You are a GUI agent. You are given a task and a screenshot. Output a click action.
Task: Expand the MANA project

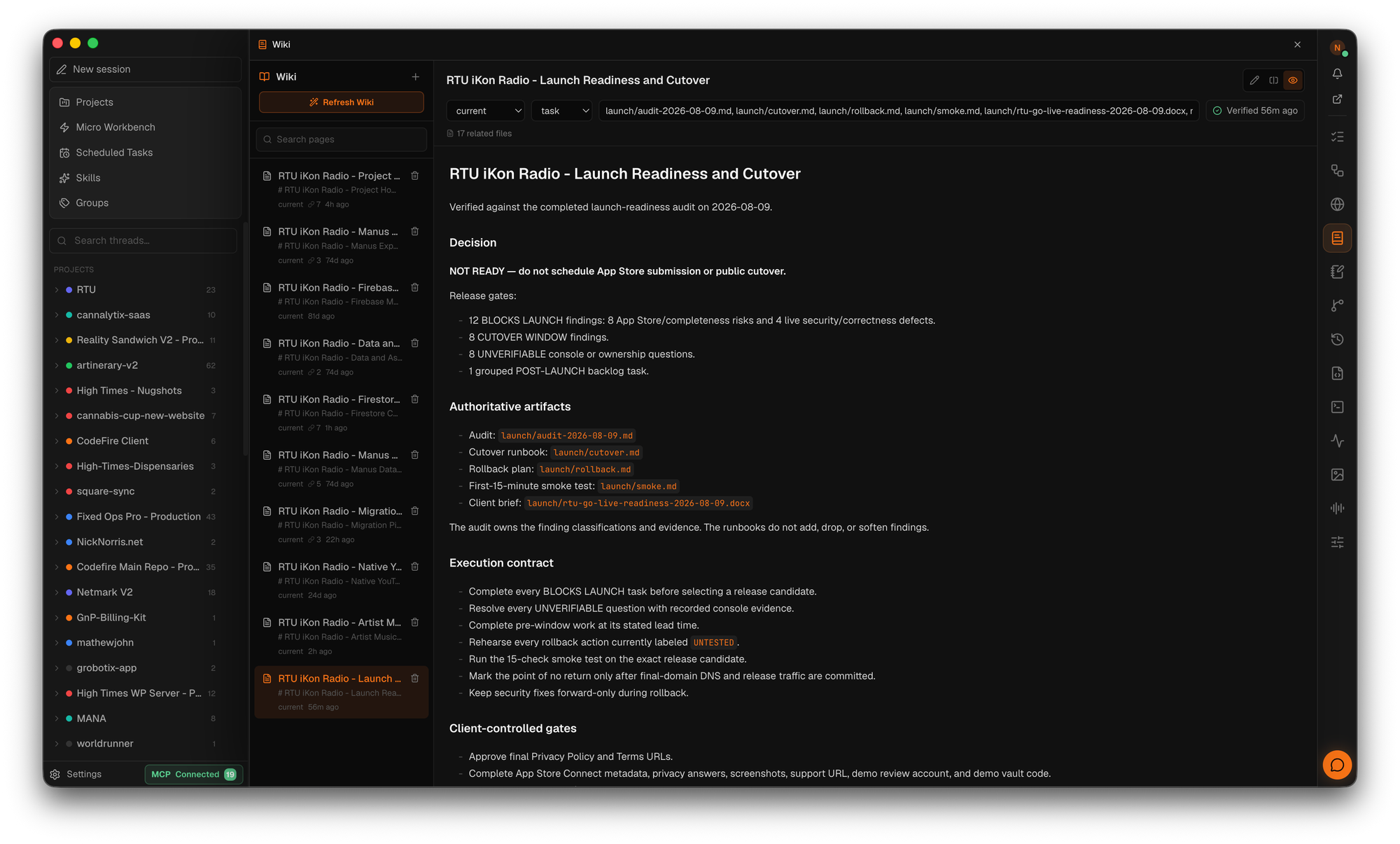(x=57, y=719)
